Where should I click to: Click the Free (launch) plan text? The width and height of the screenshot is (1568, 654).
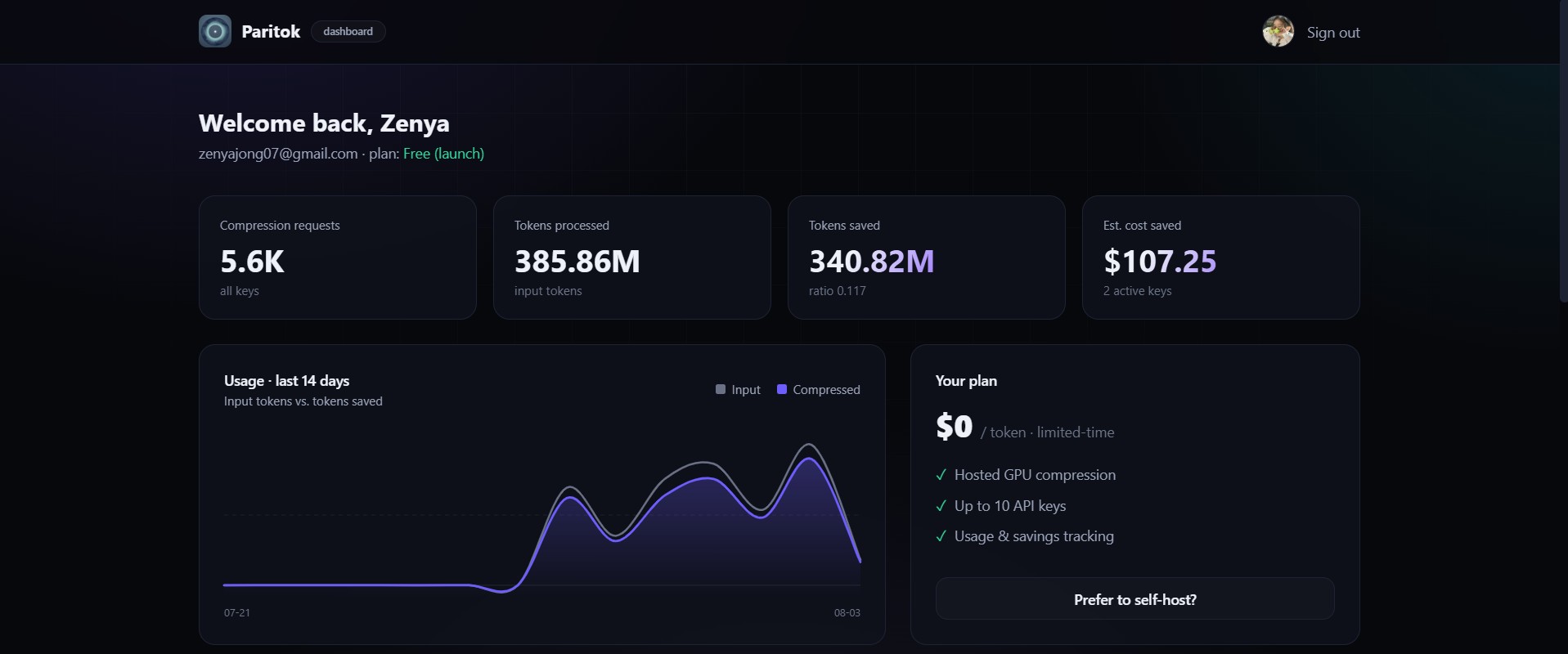(x=443, y=154)
